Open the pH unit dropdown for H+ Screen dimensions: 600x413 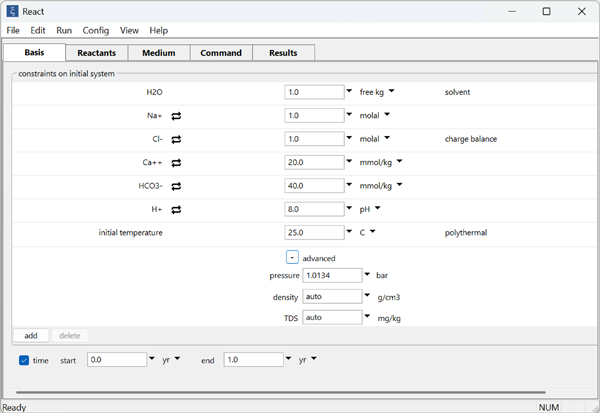379,209
